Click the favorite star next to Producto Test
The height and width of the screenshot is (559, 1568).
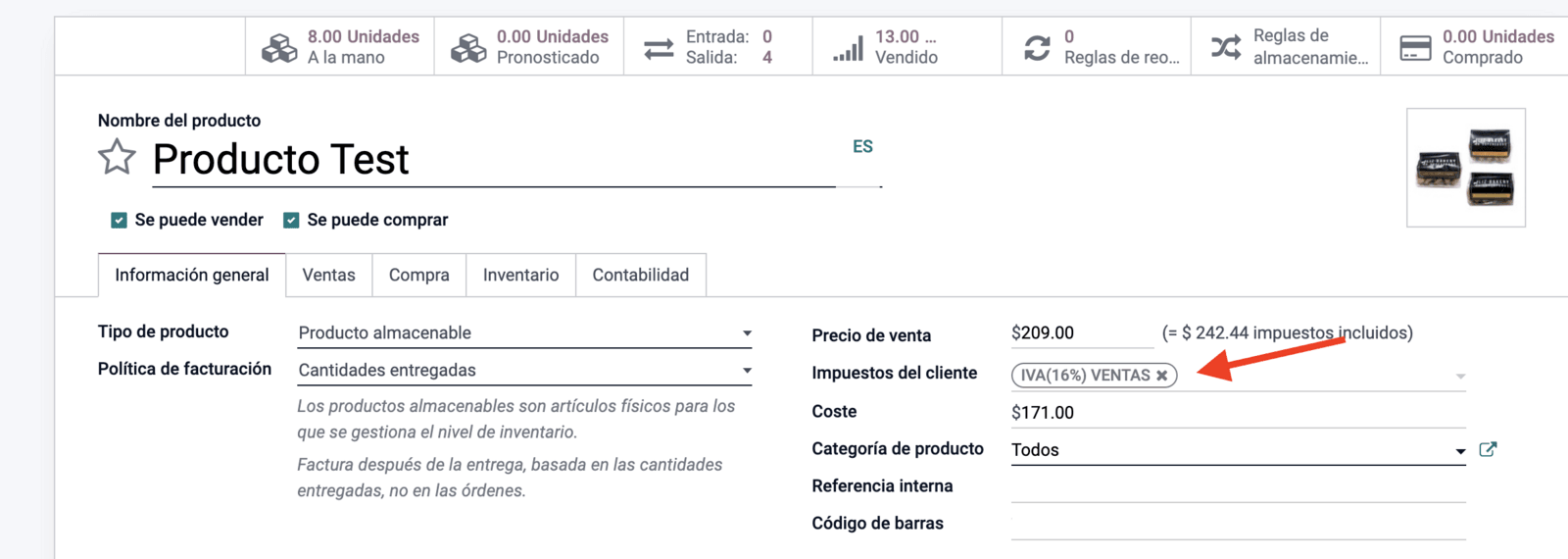[x=117, y=157]
